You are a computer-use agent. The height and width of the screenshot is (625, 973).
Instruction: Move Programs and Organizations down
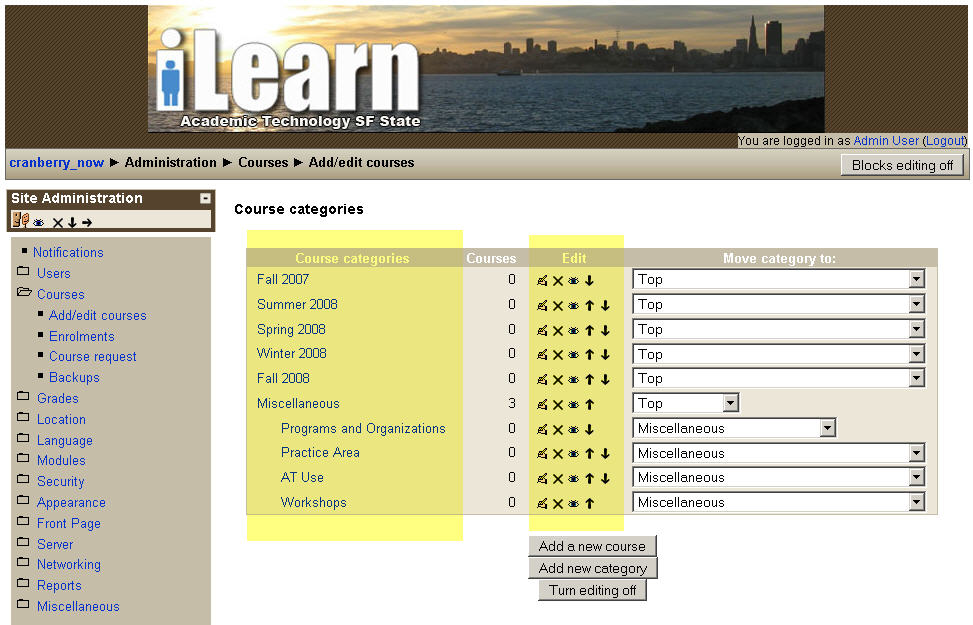point(590,429)
